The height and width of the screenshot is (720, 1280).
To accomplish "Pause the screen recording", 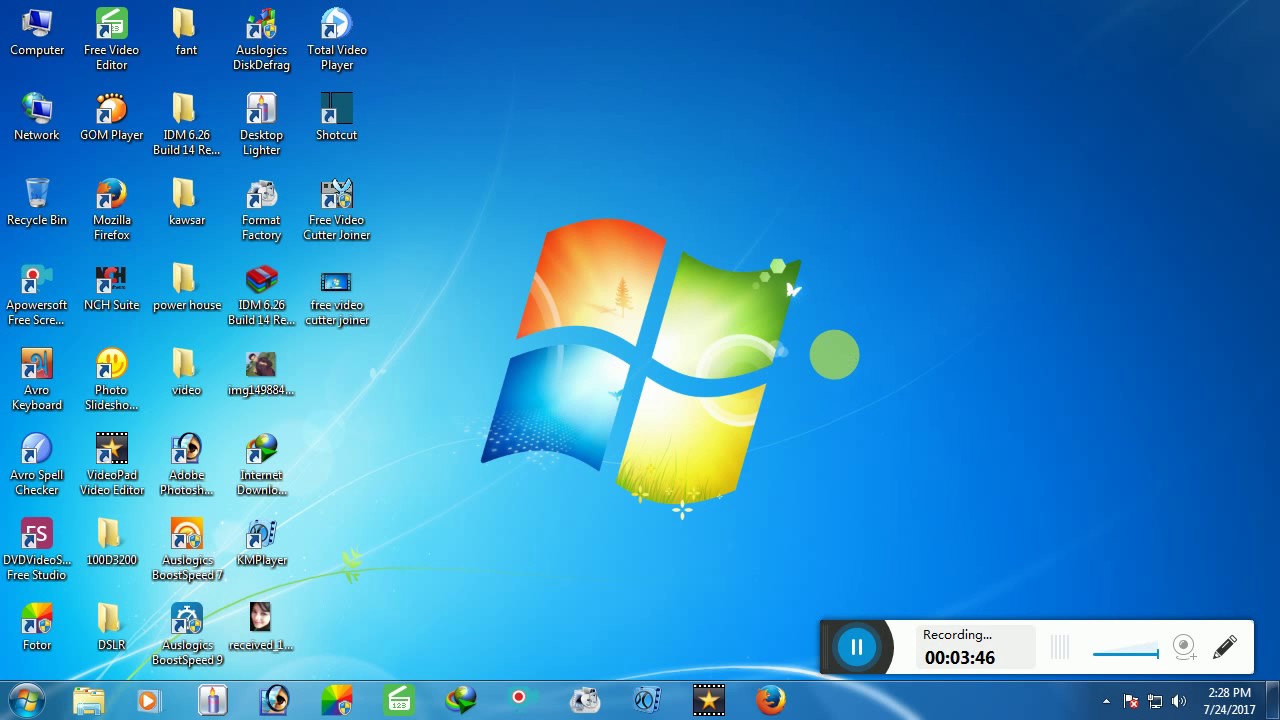I will click(x=856, y=647).
